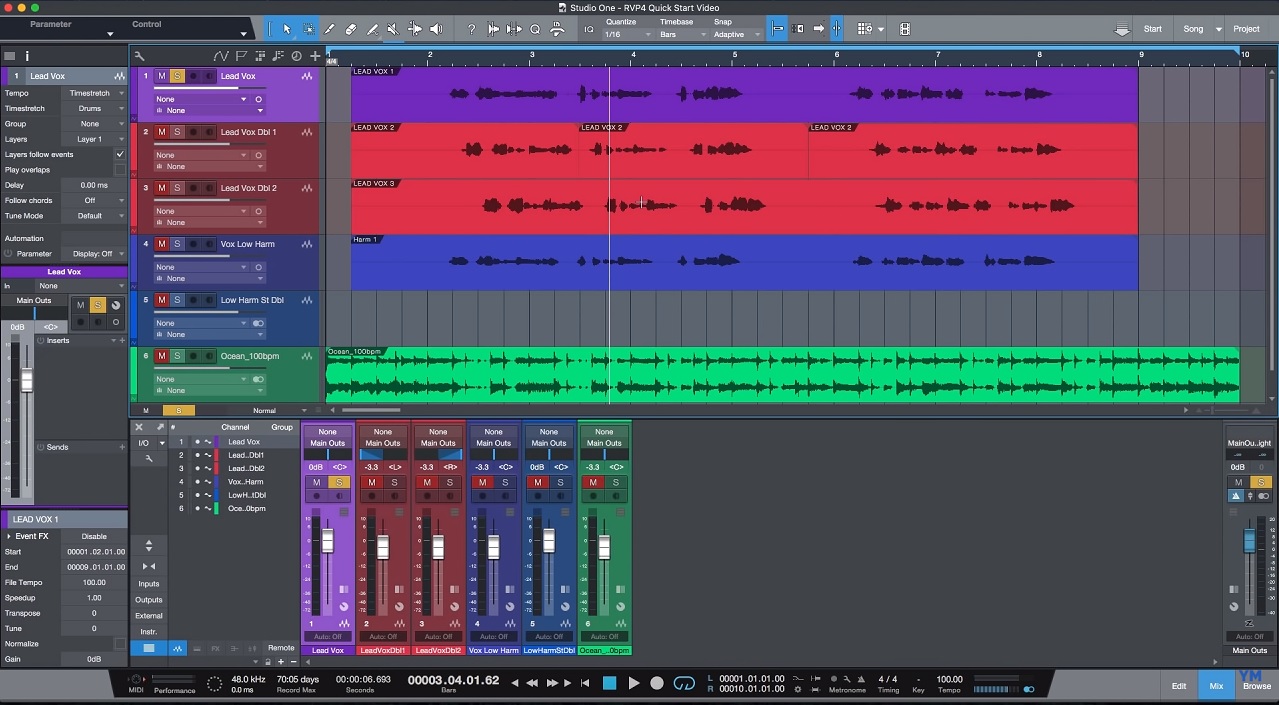Select the Arrow tool in the toolbar

287,29
